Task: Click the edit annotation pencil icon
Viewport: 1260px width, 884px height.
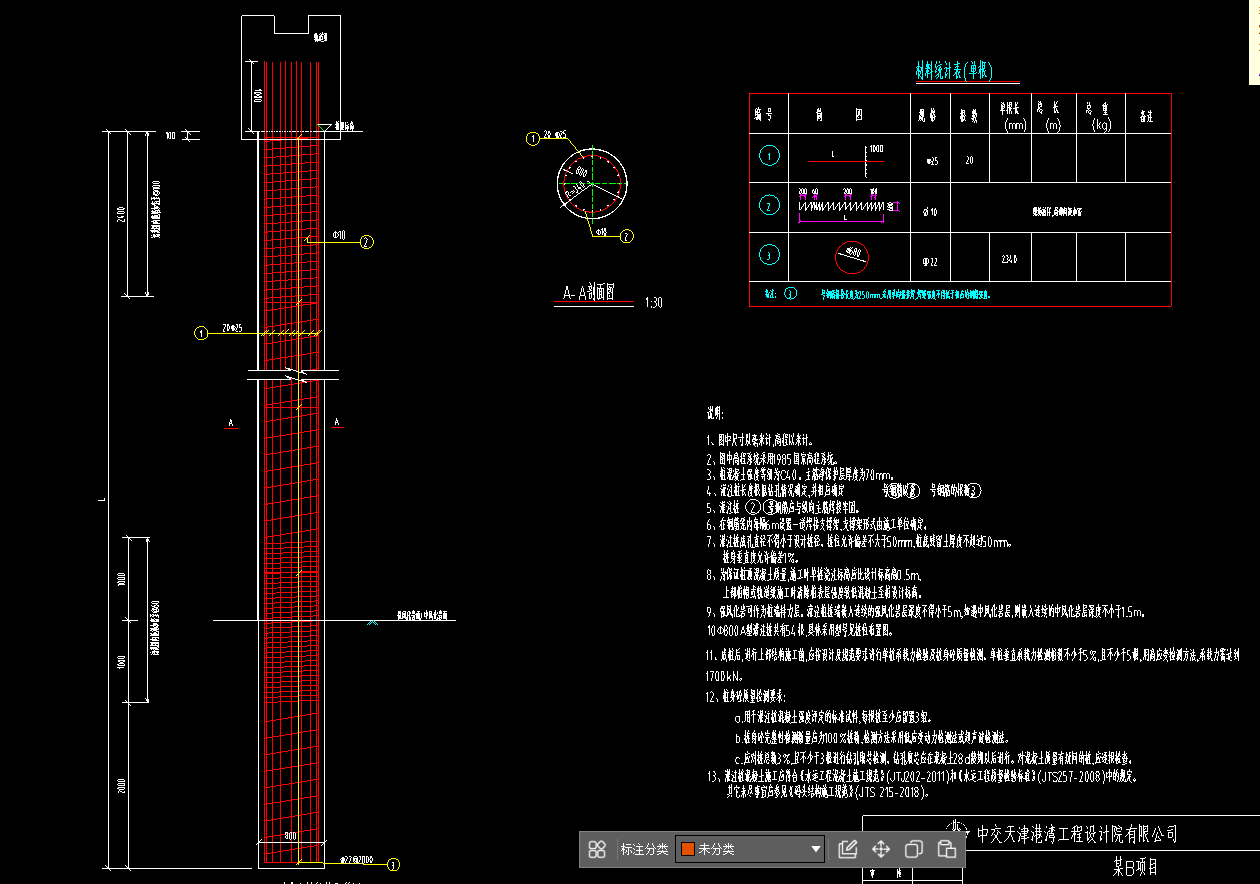Action: 847,850
